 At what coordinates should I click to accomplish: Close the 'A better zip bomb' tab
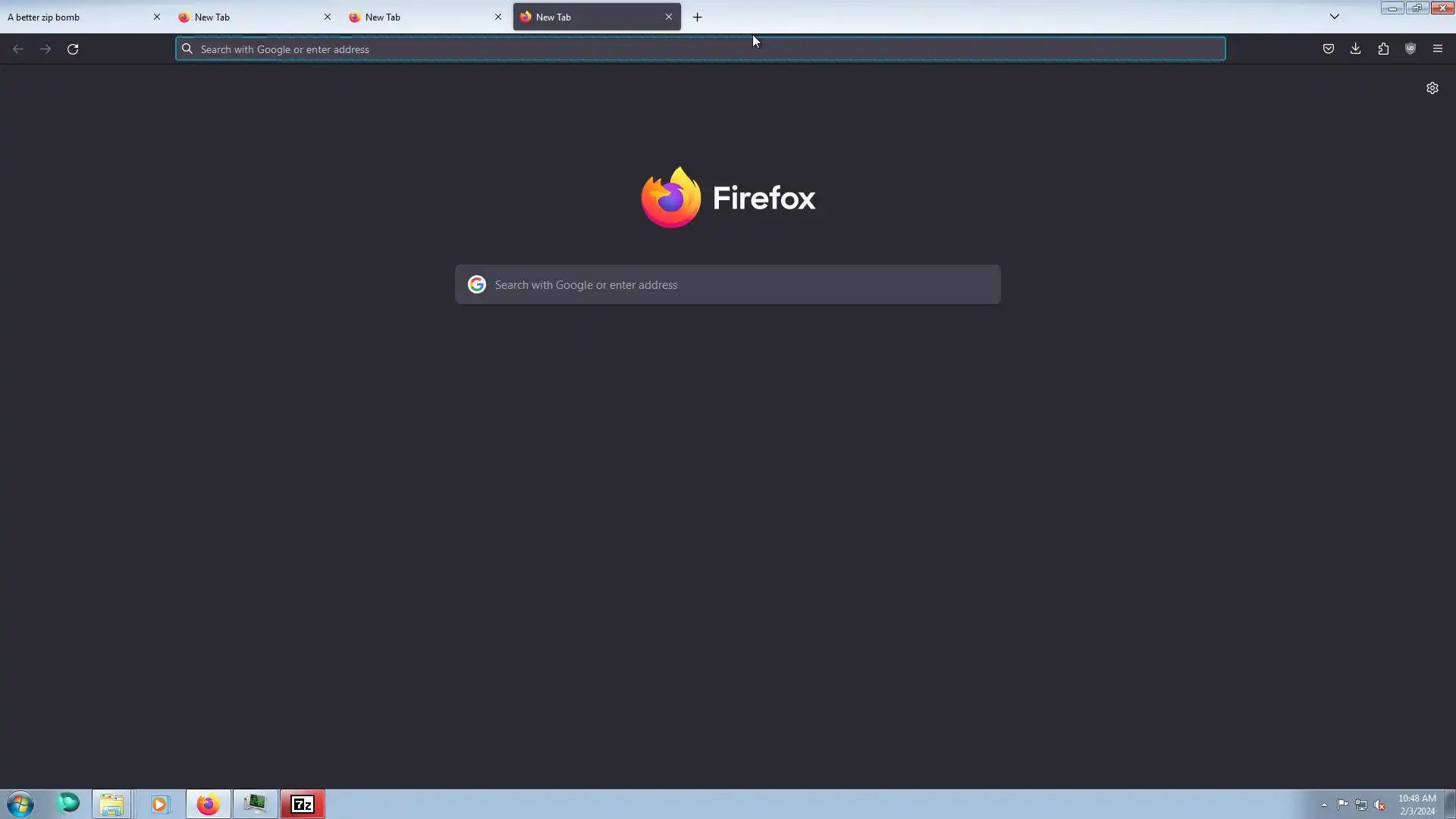157,17
